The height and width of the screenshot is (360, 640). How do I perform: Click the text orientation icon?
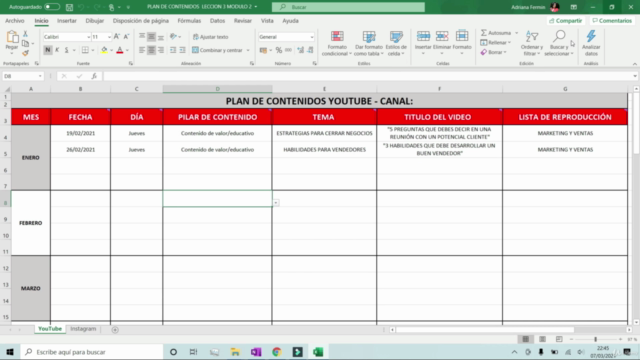pyautogui.click(x=173, y=37)
